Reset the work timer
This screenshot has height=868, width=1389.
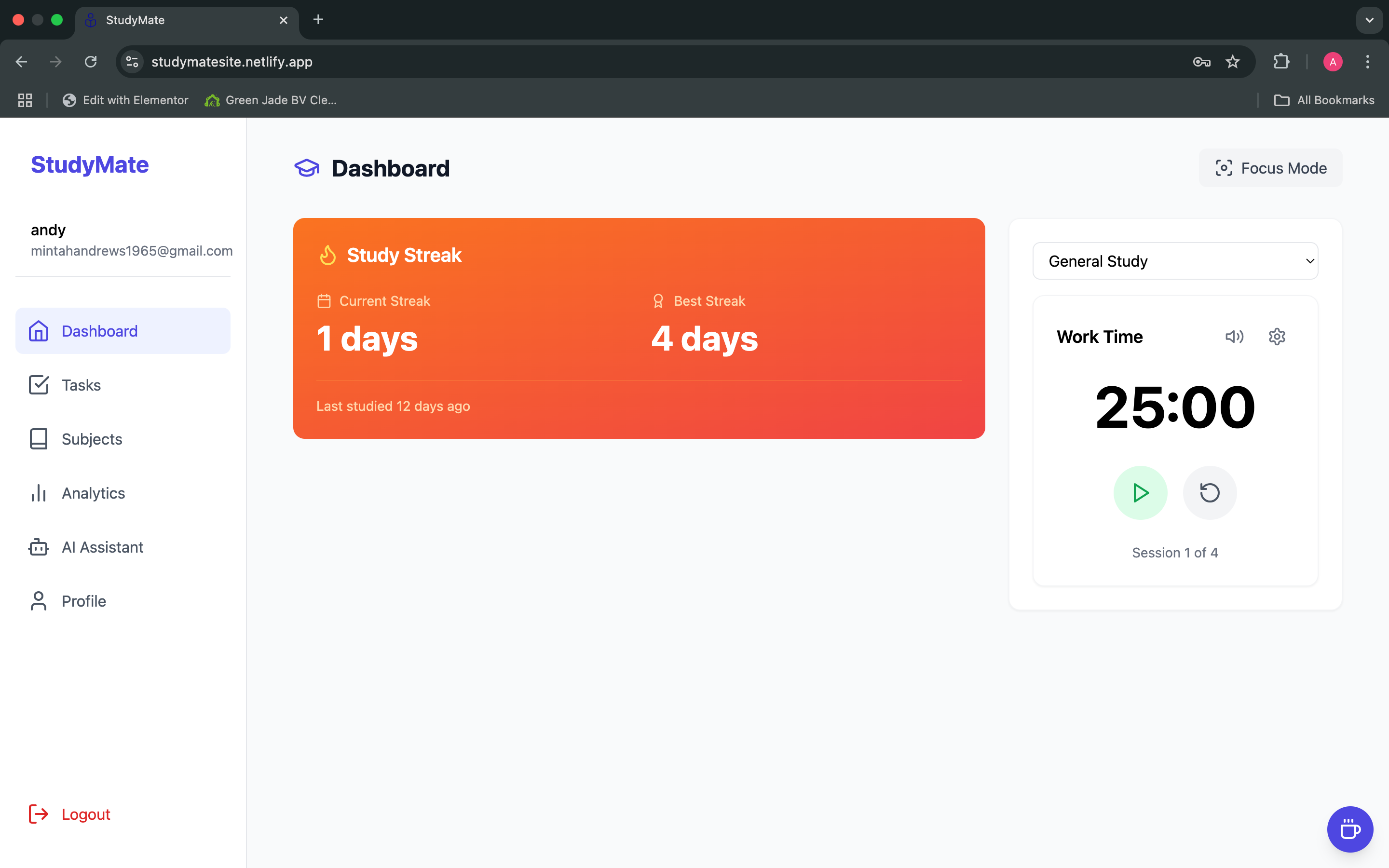point(1210,492)
